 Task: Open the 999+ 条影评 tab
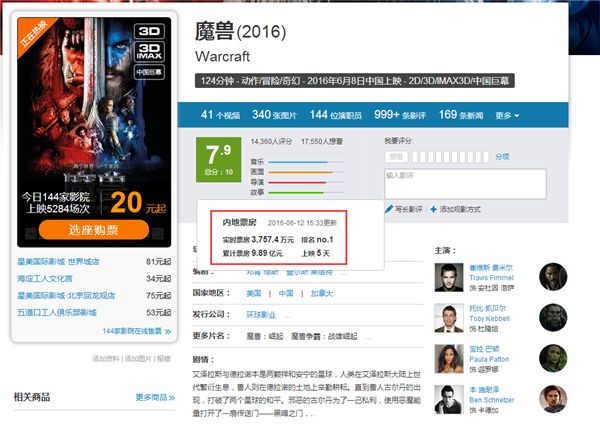click(x=399, y=115)
